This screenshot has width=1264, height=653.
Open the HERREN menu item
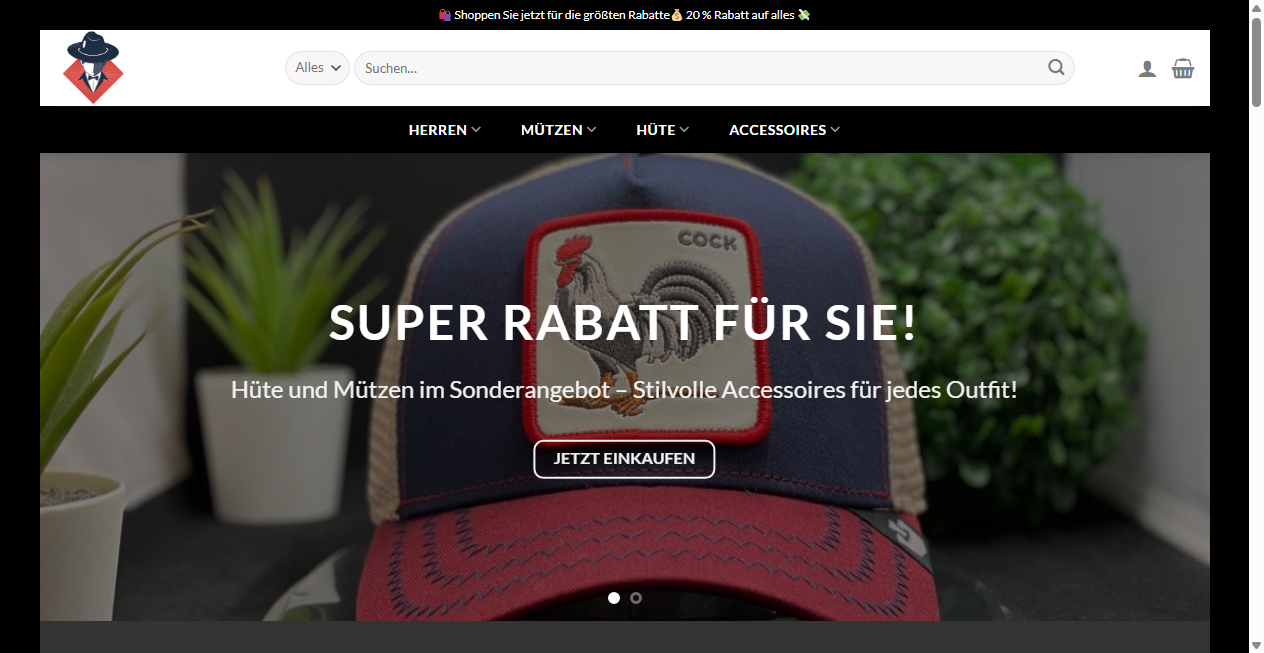pyautogui.click(x=437, y=129)
